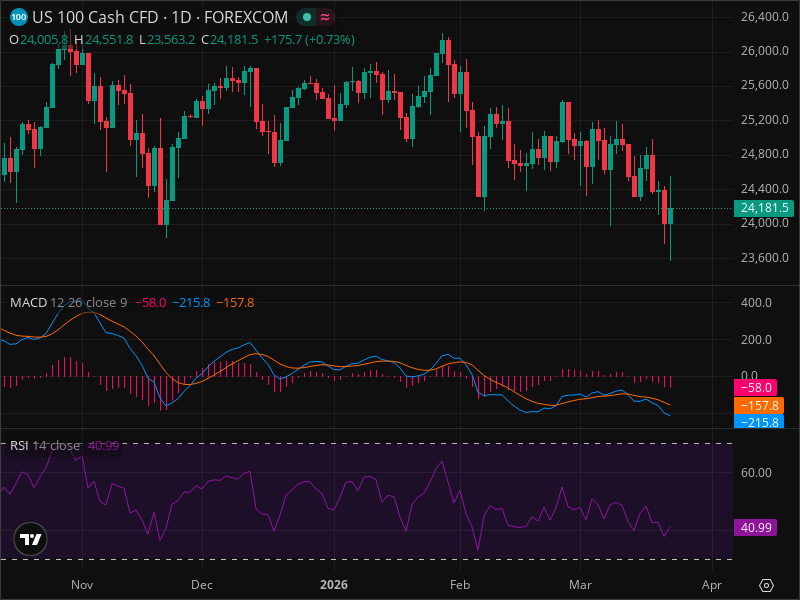This screenshot has width=800, height=600.
Task: Click the MACD signal value tag −157.8
Action: [x=759, y=406]
